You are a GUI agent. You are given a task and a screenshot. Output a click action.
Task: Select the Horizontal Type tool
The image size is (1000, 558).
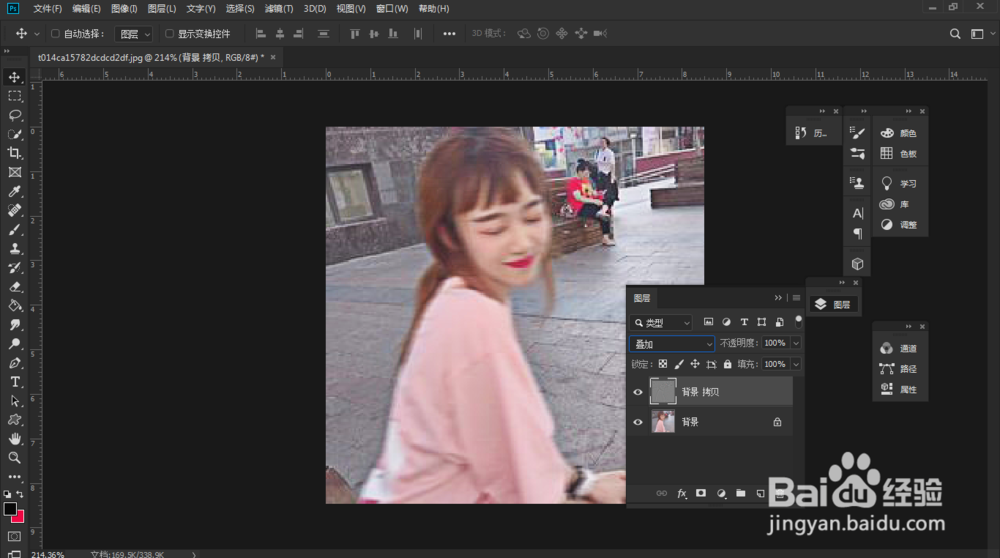[x=15, y=382]
